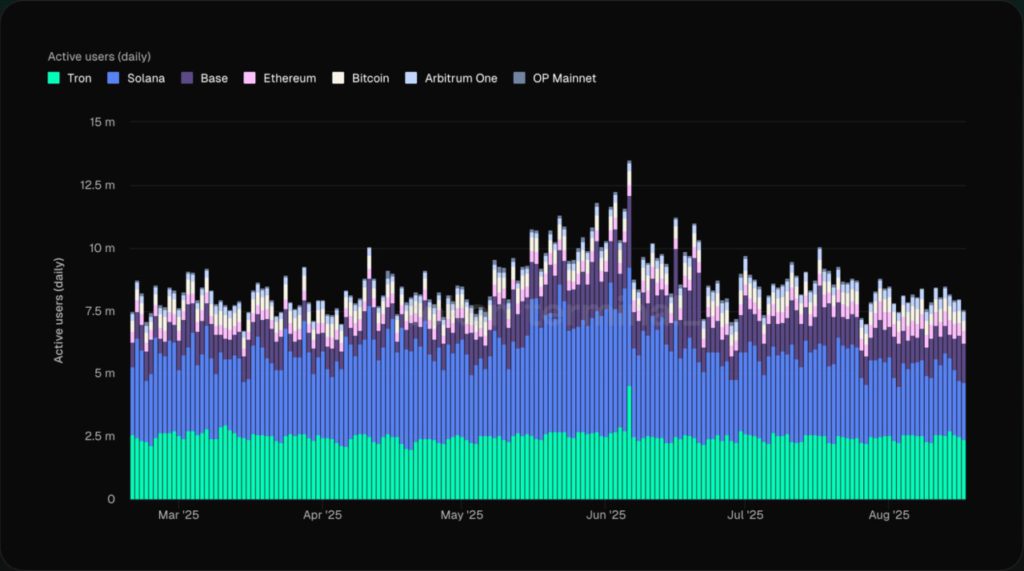Click the cream Bitcoin legend swatch

click(x=338, y=78)
